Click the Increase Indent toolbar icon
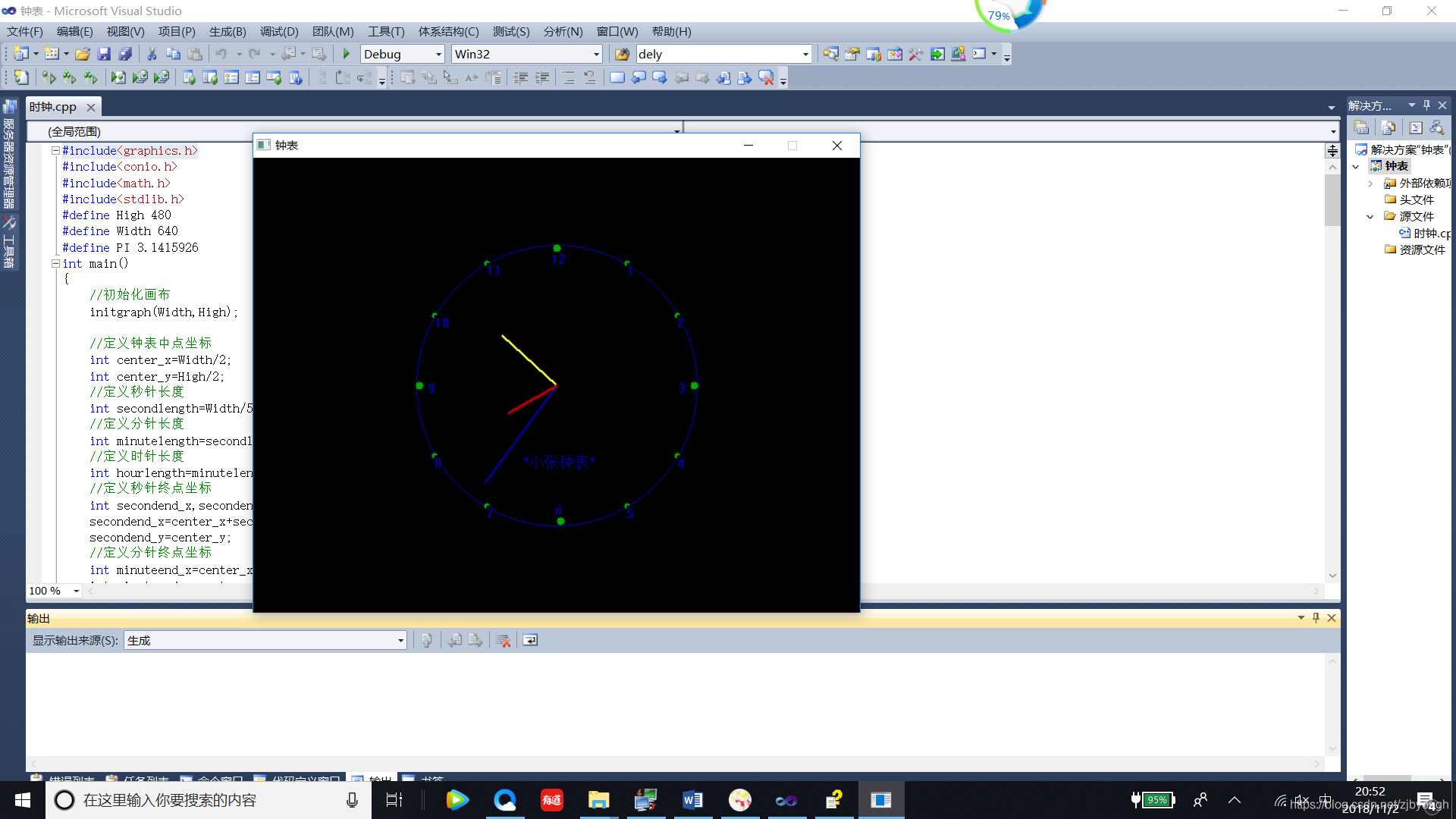The height and width of the screenshot is (819, 1456). pyautogui.click(x=542, y=77)
